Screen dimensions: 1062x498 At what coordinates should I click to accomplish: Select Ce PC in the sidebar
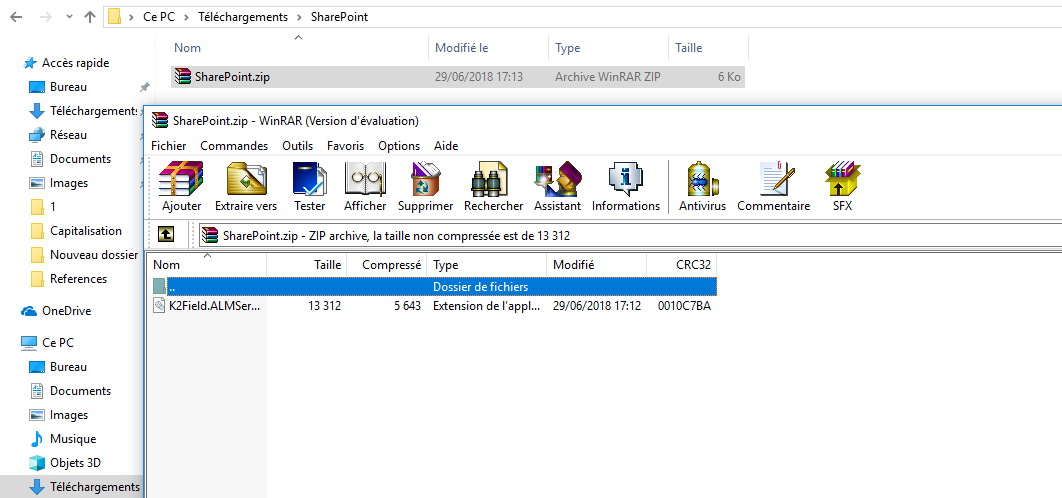click(57, 343)
